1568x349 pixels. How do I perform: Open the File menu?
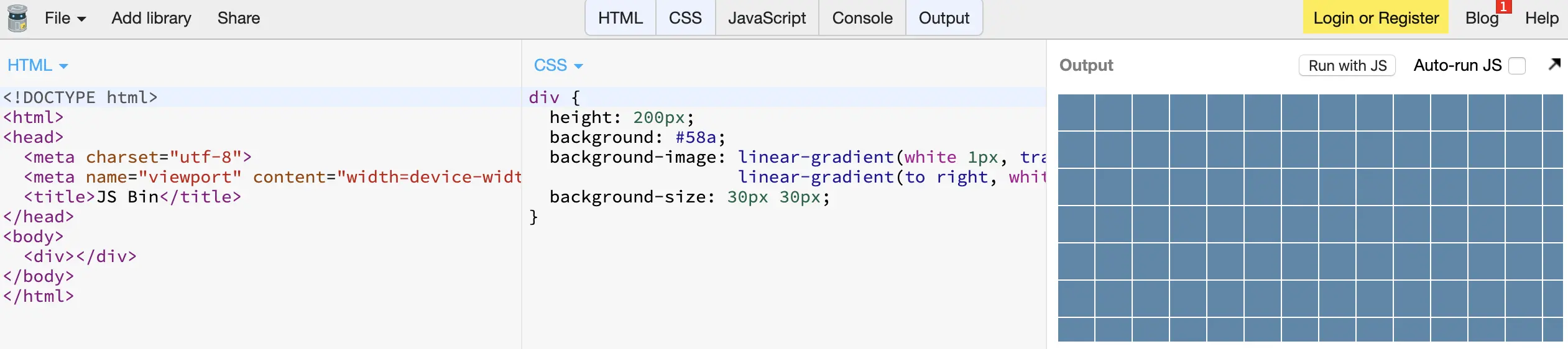(x=65, y=18)
